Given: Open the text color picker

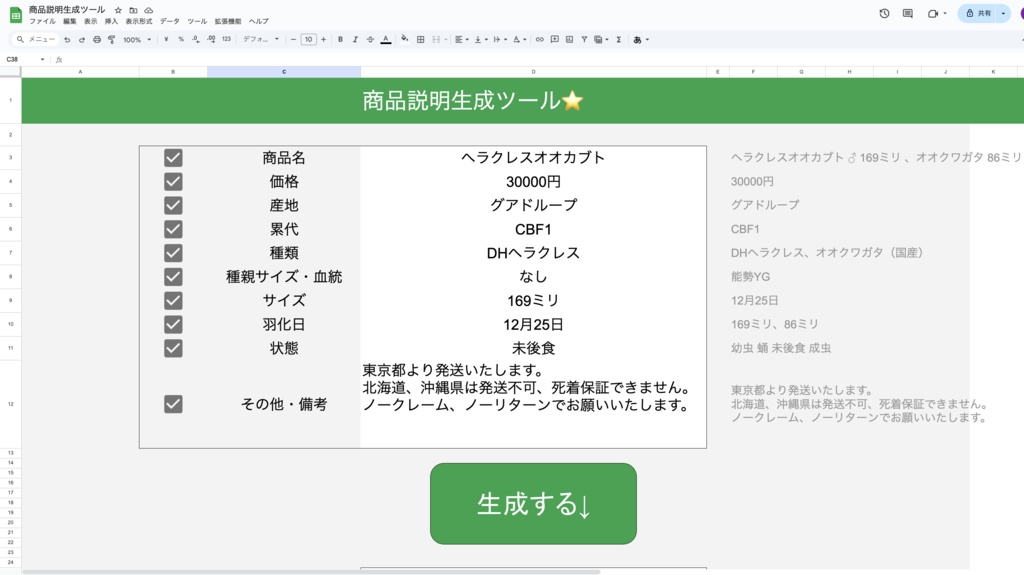Looking at the screenshot, I should [386, 39].
